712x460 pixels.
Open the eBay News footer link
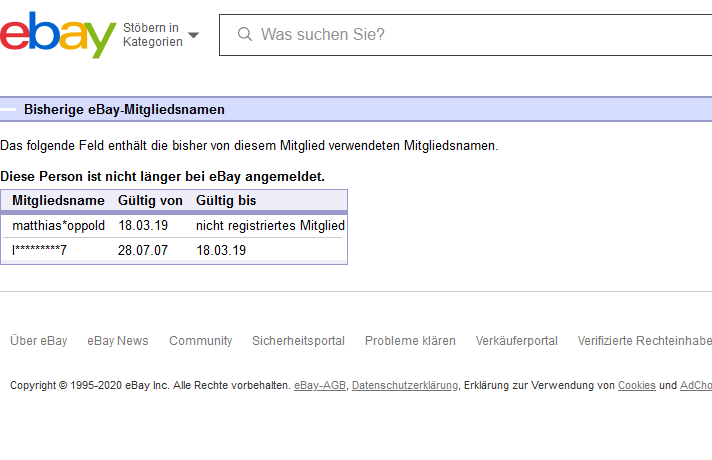[x=118, y=341]
